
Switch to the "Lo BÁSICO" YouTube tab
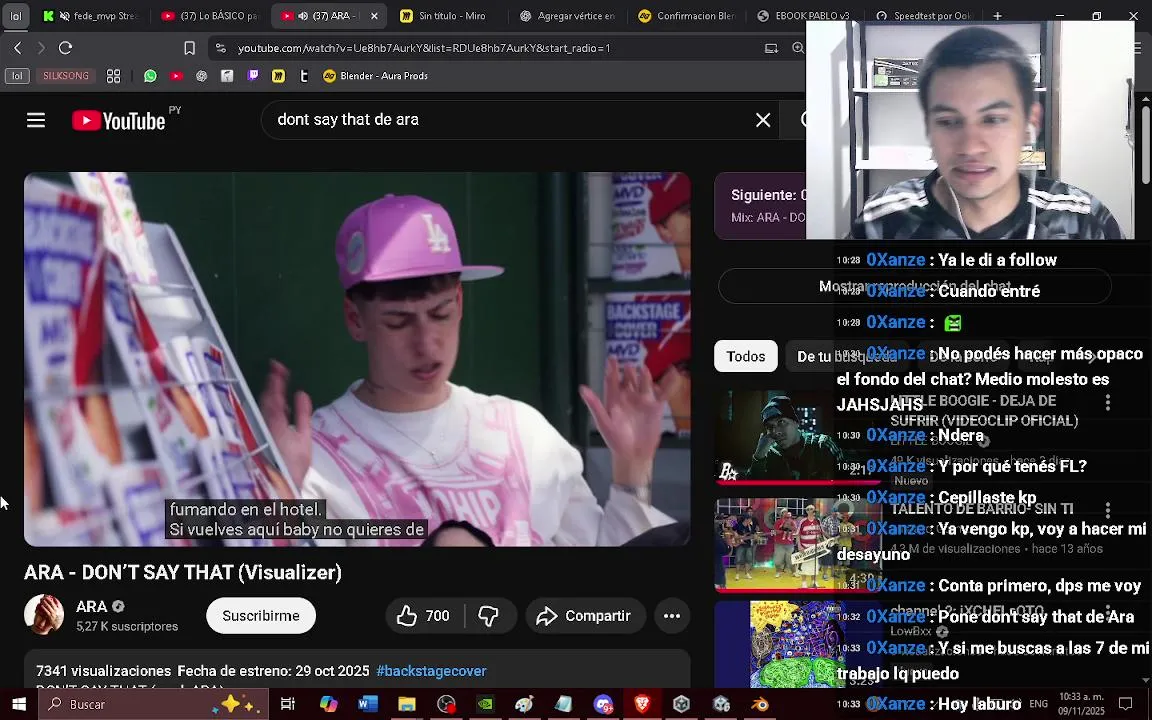pos(212,15)
